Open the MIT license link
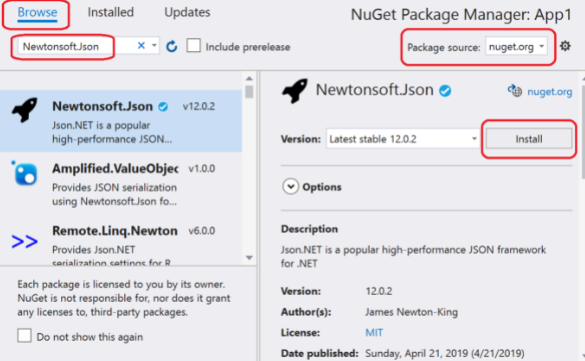This screenshot has height=361, width=585. point(374,332)
